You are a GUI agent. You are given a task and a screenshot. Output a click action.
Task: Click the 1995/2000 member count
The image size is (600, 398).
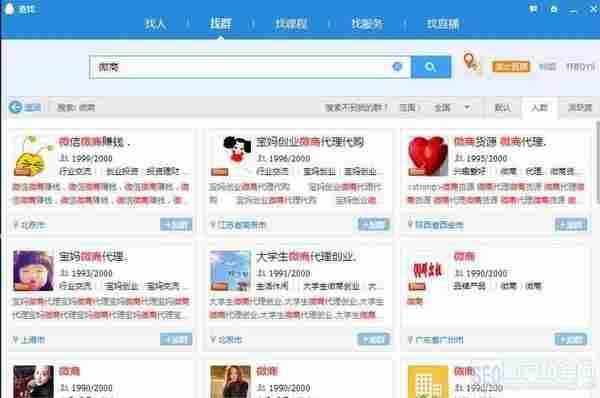[x=486, y=158]
